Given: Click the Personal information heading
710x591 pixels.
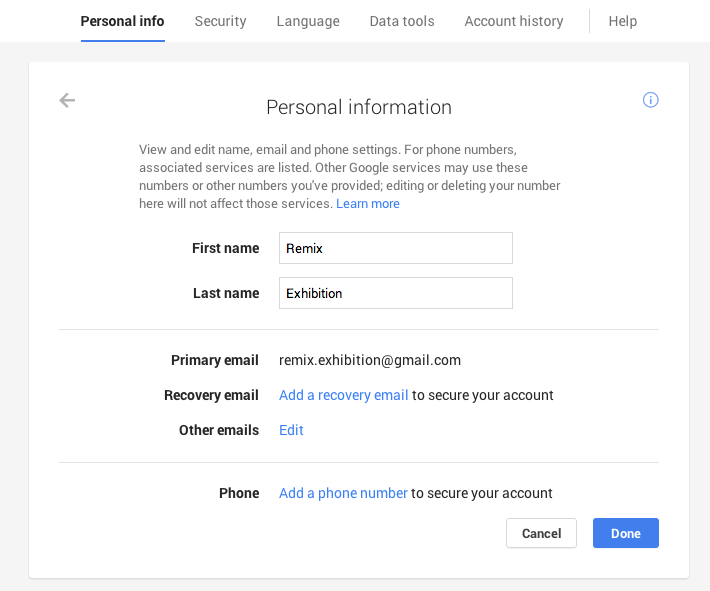Looking at the screenshot, I should [x=359, y=107].
